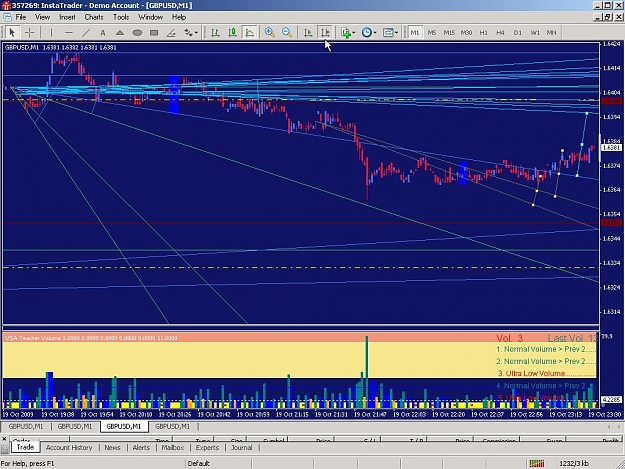Click the VSA Teacher Volume indicator label
Screen dimensions: 625x469
[90, 338]
